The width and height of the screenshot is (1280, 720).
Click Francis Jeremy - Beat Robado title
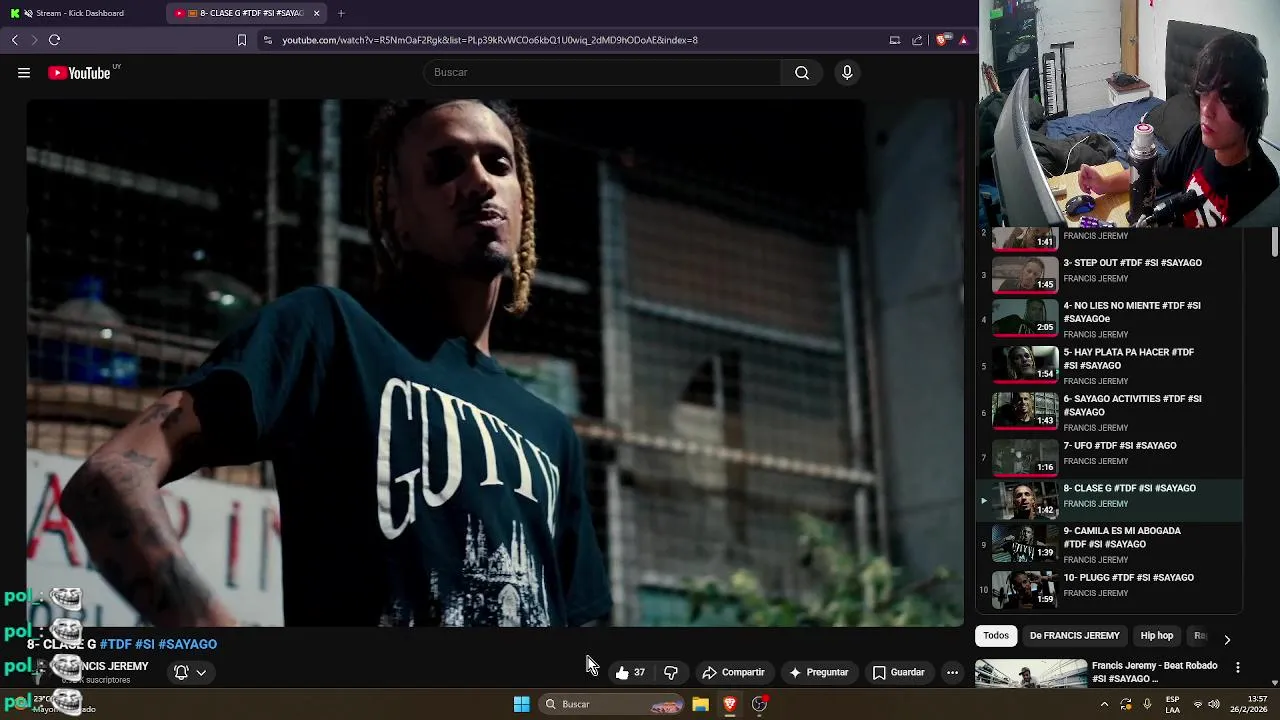point(1155,672)
